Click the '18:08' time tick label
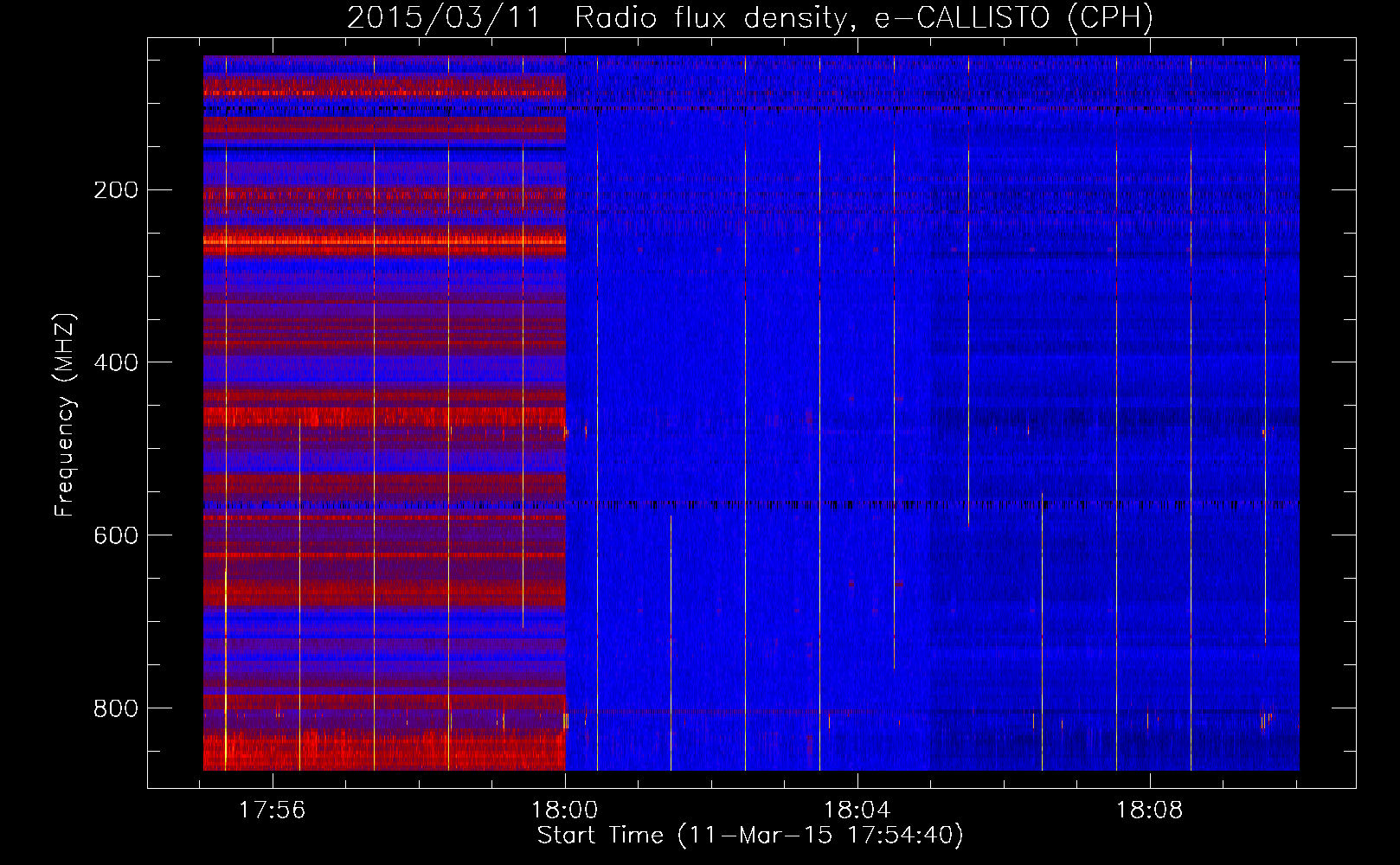Viewport: 1400px width, 865px height. [1149, 811]
